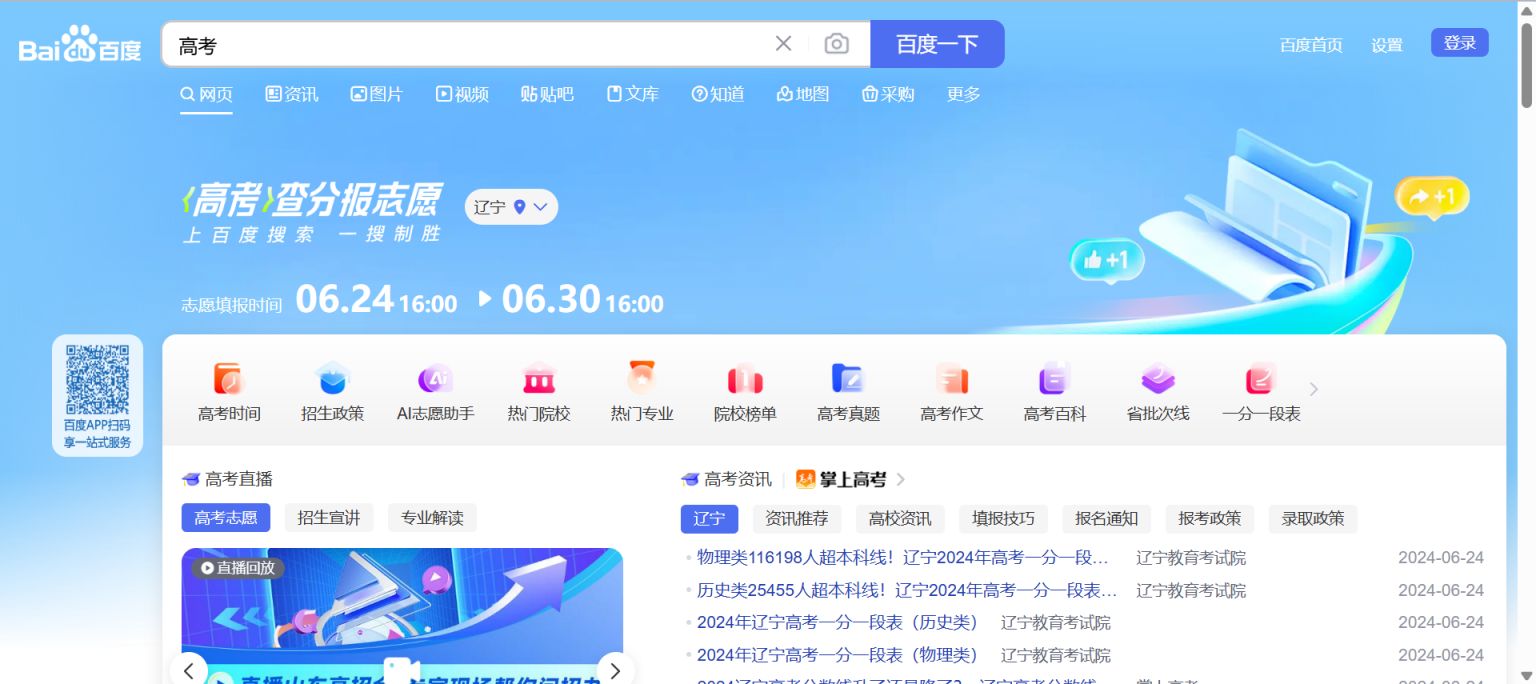The height and width of the screenshot is (684, 1536).
Task: Switch to the 资讯 tab
Action: tap(292, 94)
